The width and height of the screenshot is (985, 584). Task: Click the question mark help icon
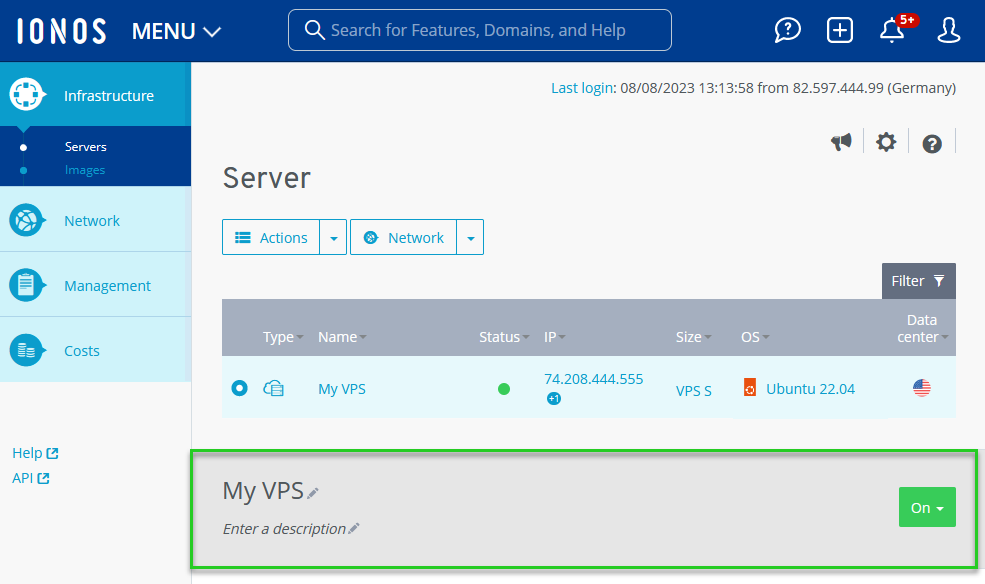tap(932, 143)
